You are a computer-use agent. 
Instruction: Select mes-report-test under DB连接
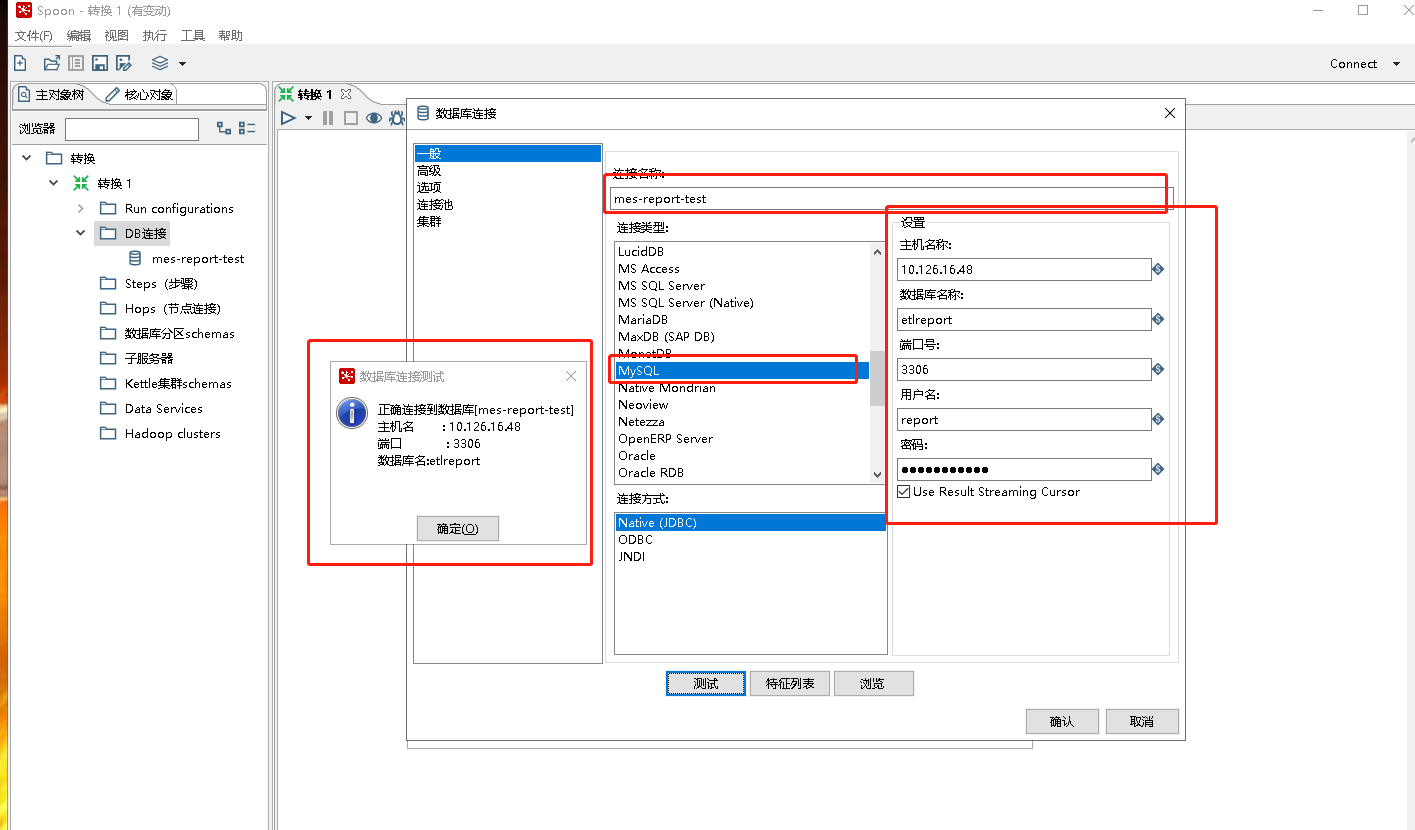tap(198, 258)
